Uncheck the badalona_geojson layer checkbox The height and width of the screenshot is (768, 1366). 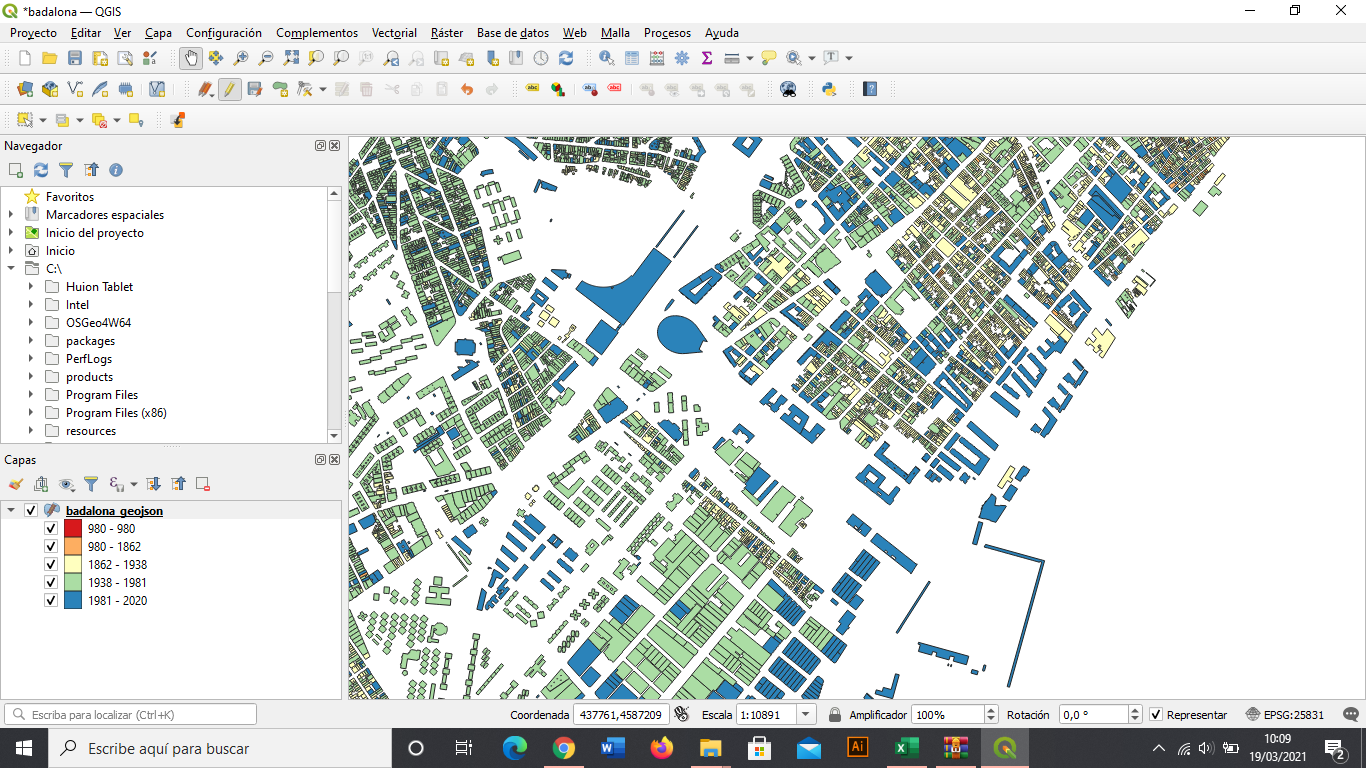[x=31, y=511]
